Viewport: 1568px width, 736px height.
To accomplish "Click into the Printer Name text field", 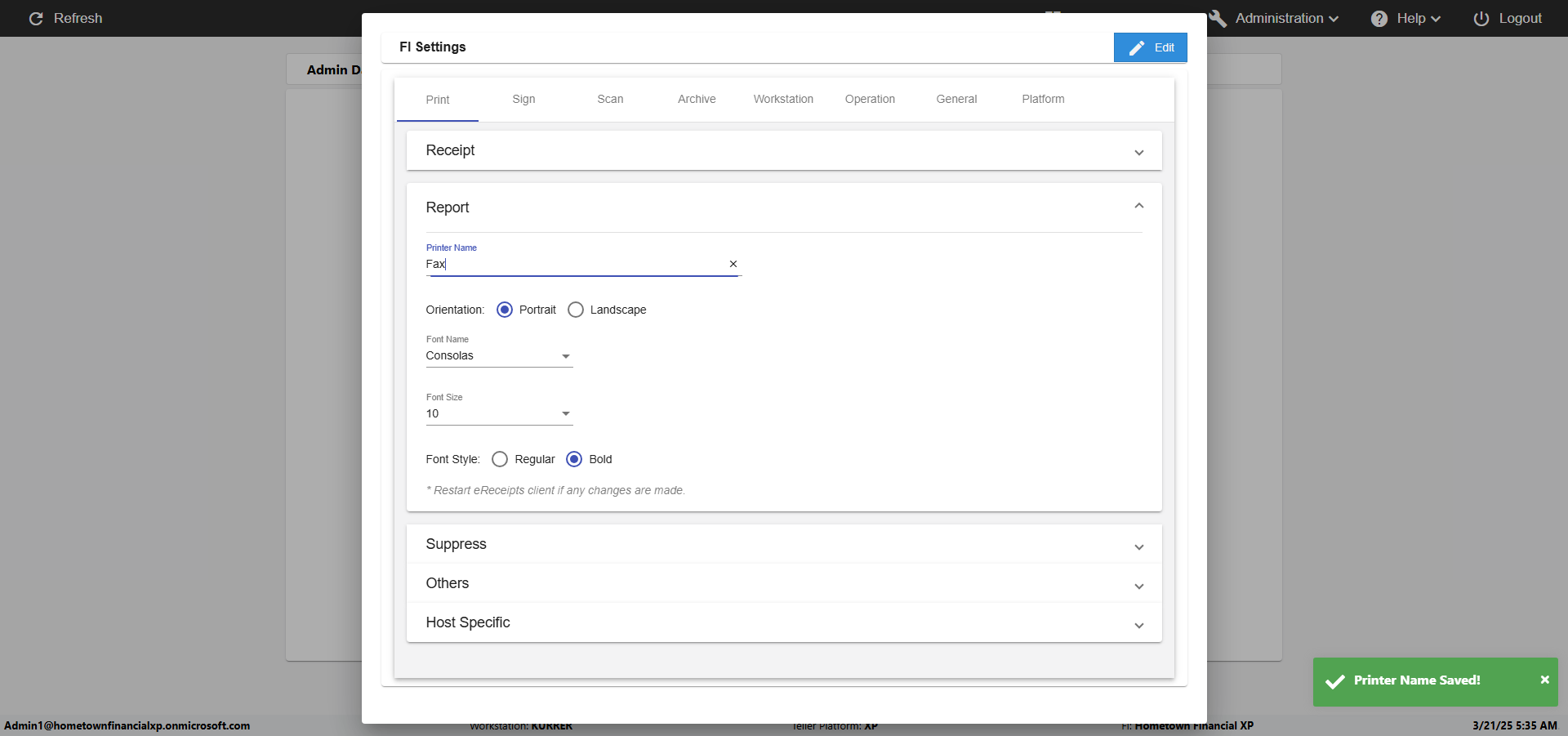I will (x=572, y=264).
